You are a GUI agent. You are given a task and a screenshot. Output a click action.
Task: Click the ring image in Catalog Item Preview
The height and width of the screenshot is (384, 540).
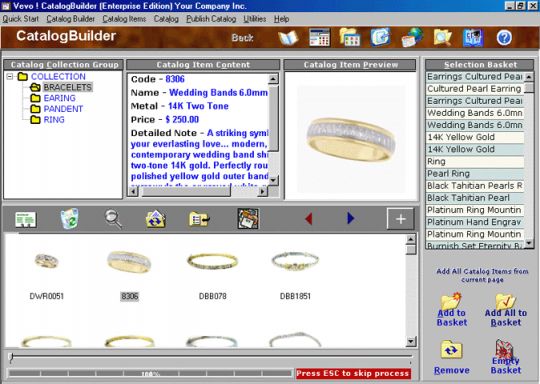click(351, 139)
